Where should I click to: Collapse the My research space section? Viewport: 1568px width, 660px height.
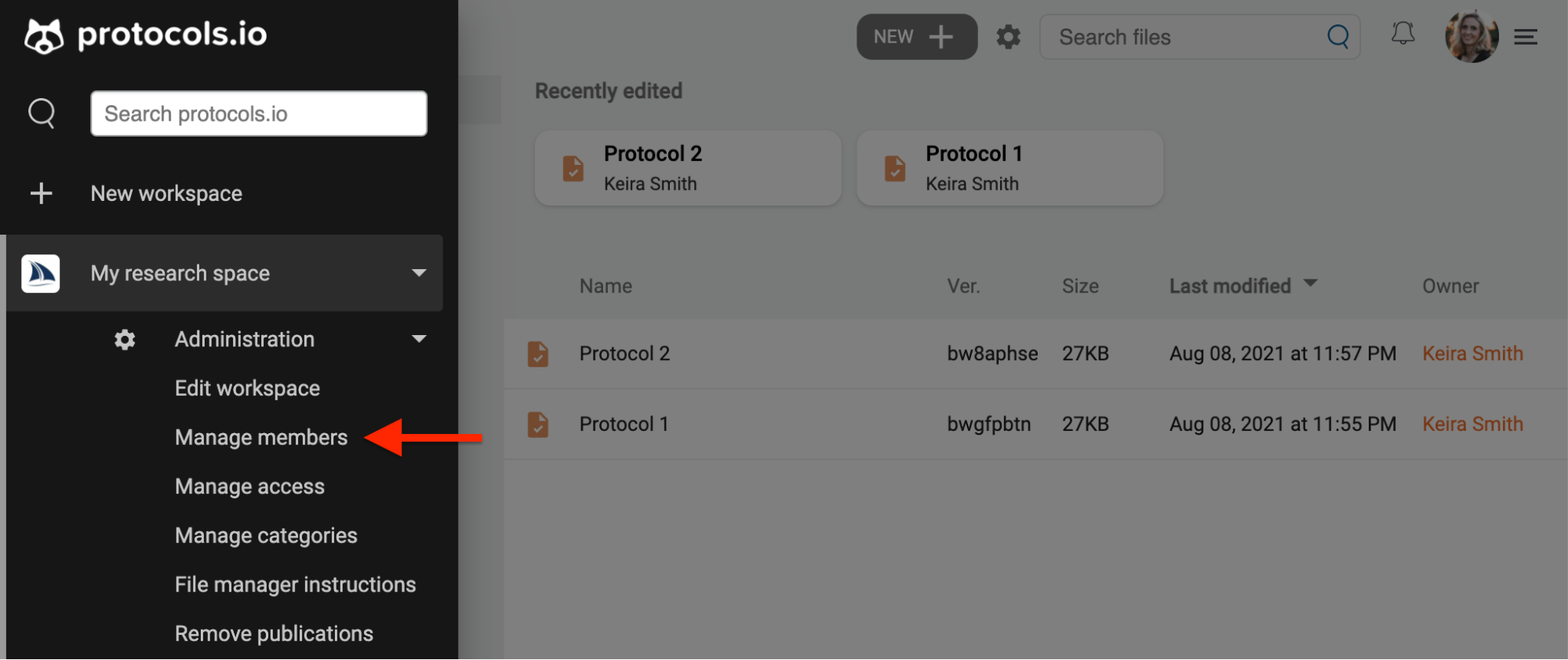[x=419, y=273]
